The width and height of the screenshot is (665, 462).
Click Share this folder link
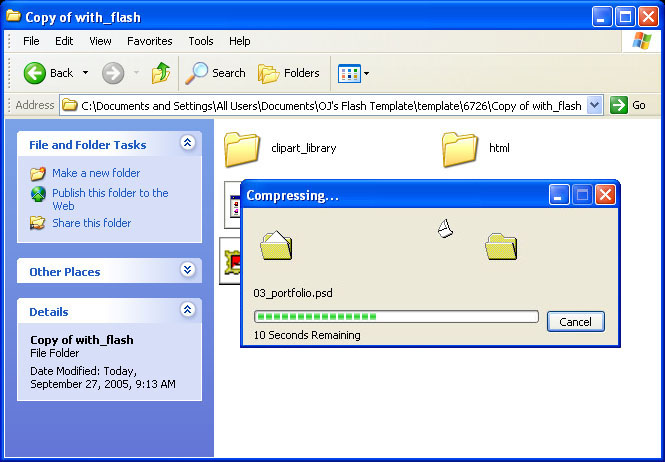click(x=91, y=223)
